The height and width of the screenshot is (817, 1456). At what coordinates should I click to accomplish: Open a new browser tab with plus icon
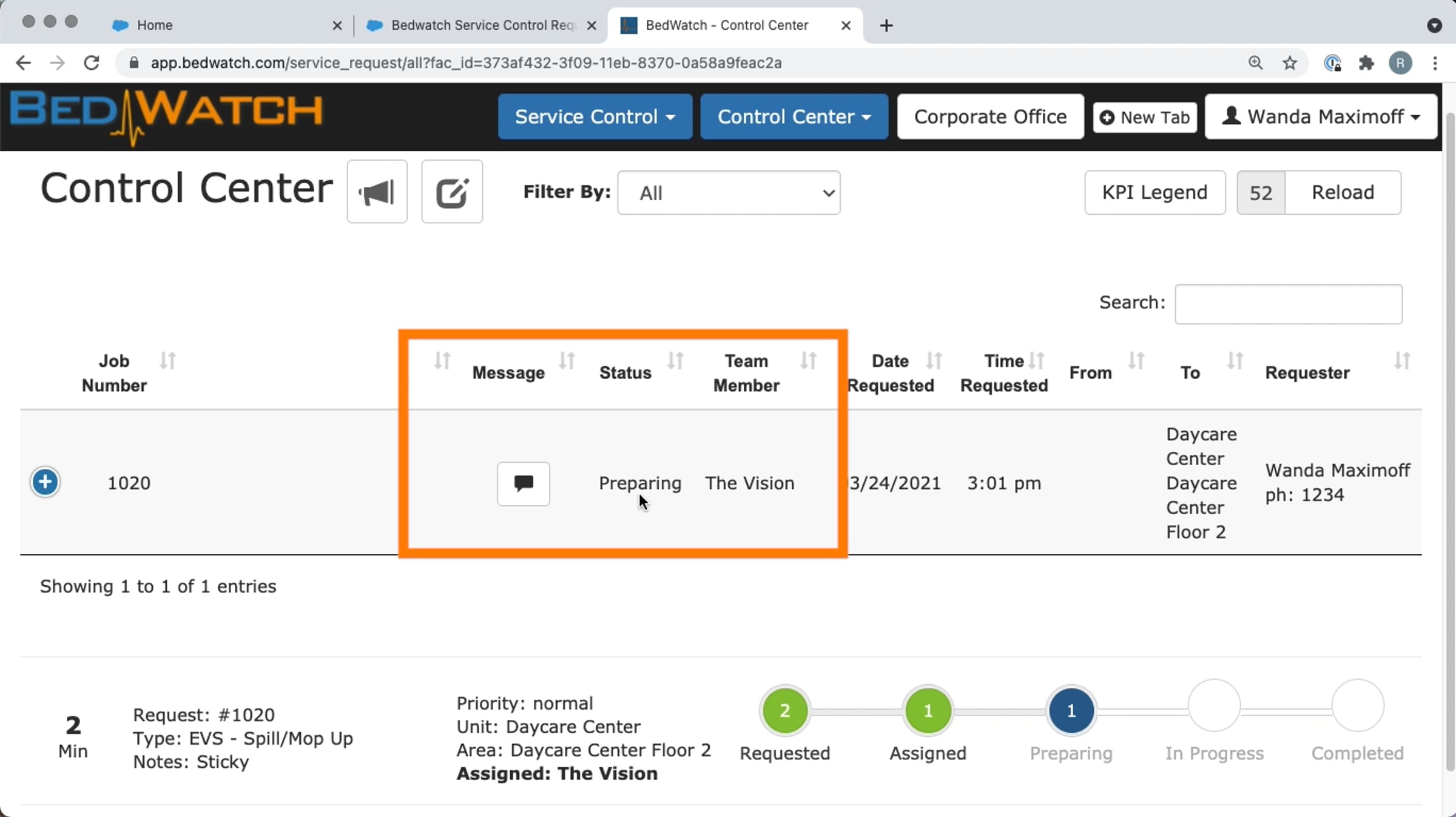point(886,25)
